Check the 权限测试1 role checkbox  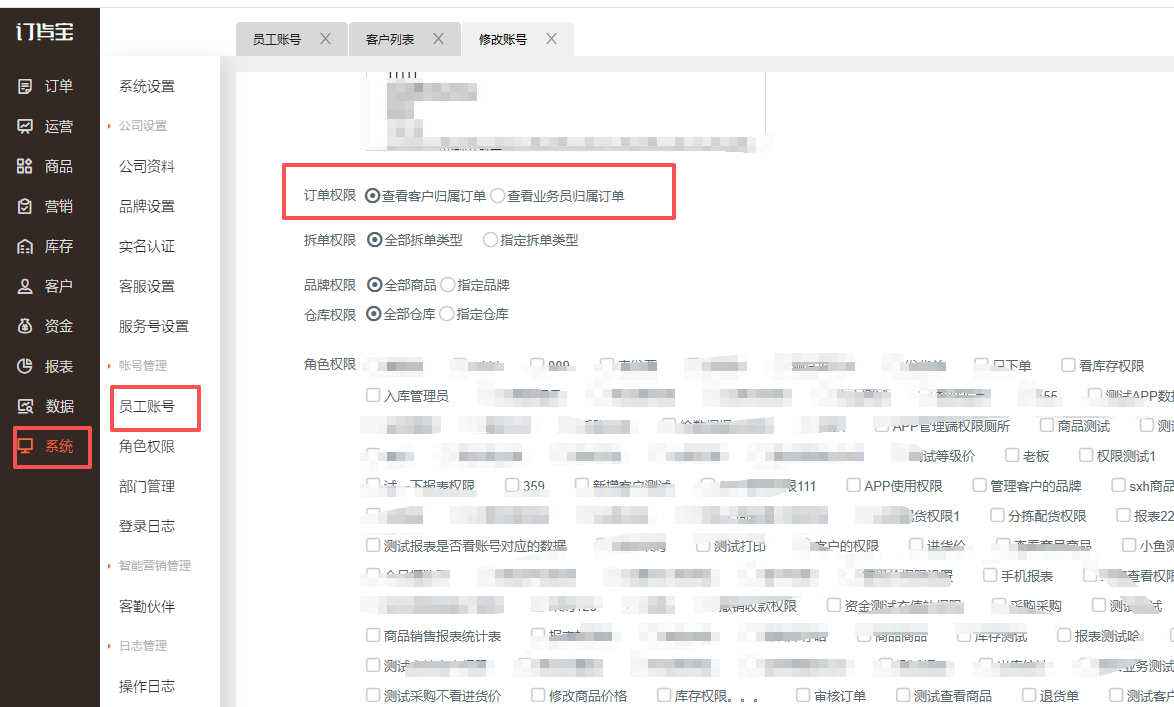tap(1086, 455)
